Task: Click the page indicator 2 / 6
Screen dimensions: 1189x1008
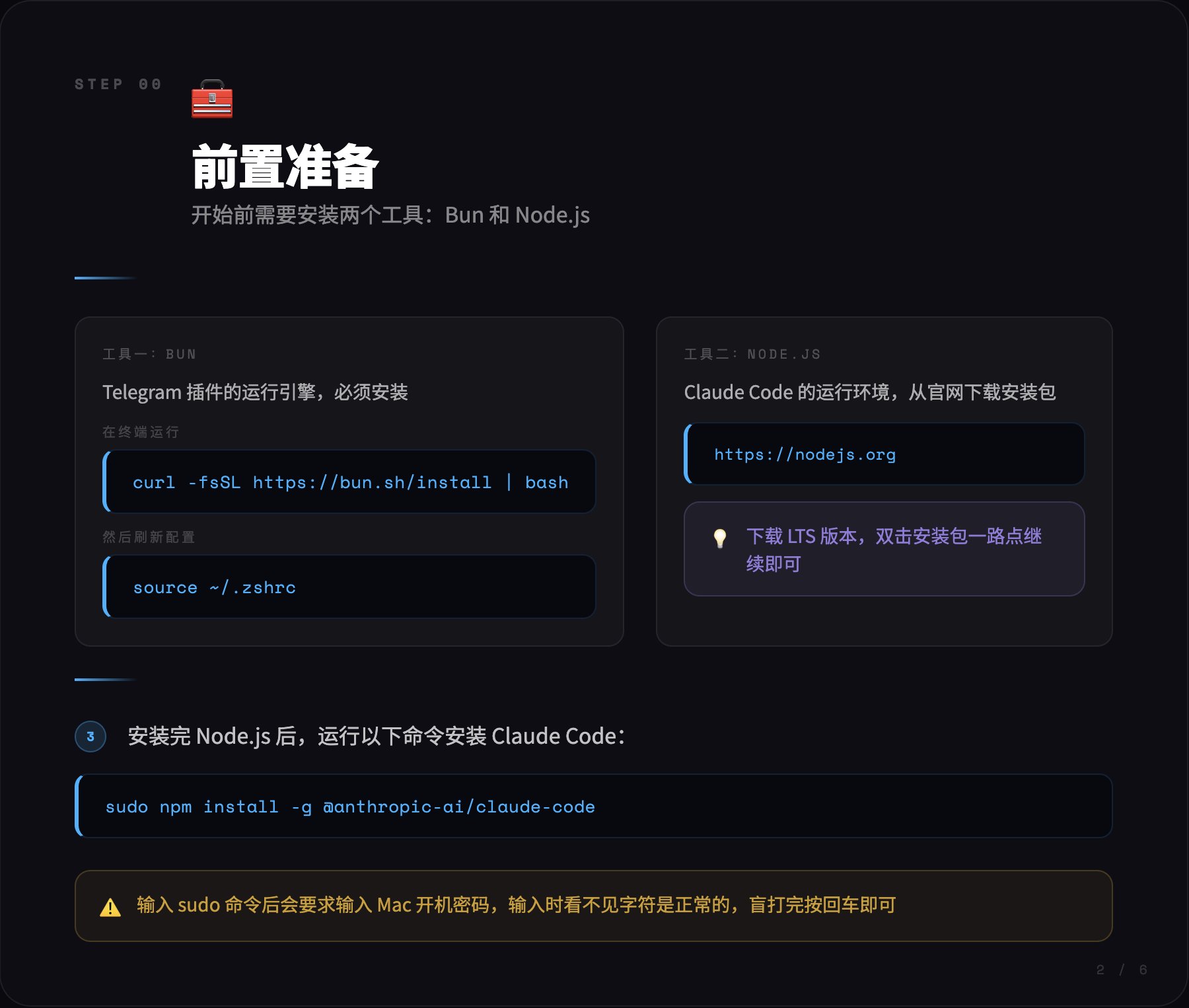Action: [x=1122, y=970]
